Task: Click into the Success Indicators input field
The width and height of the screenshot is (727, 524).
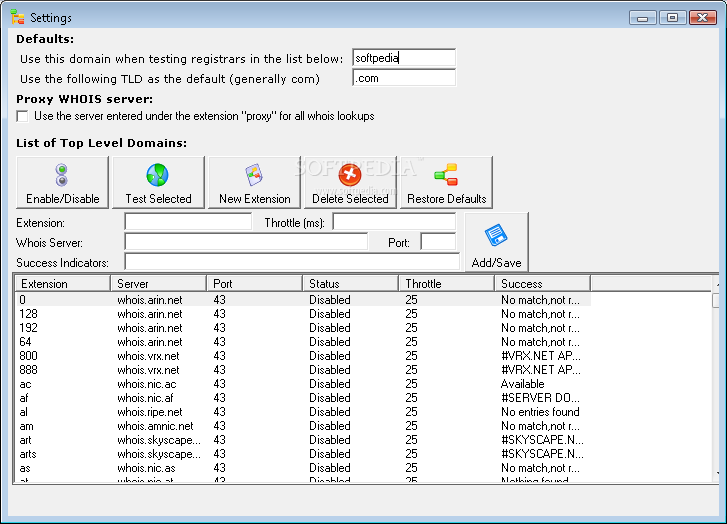Action: coord(292,262)
